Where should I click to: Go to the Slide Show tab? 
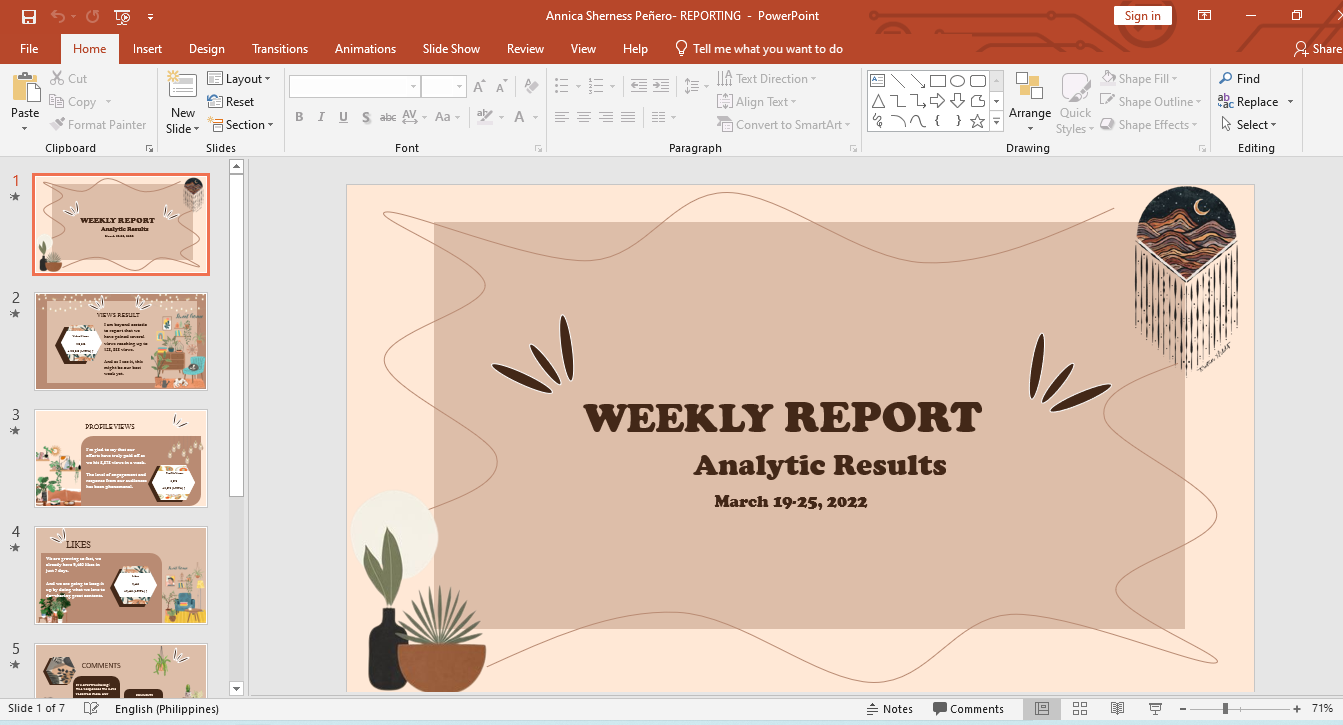click(451, 48)
